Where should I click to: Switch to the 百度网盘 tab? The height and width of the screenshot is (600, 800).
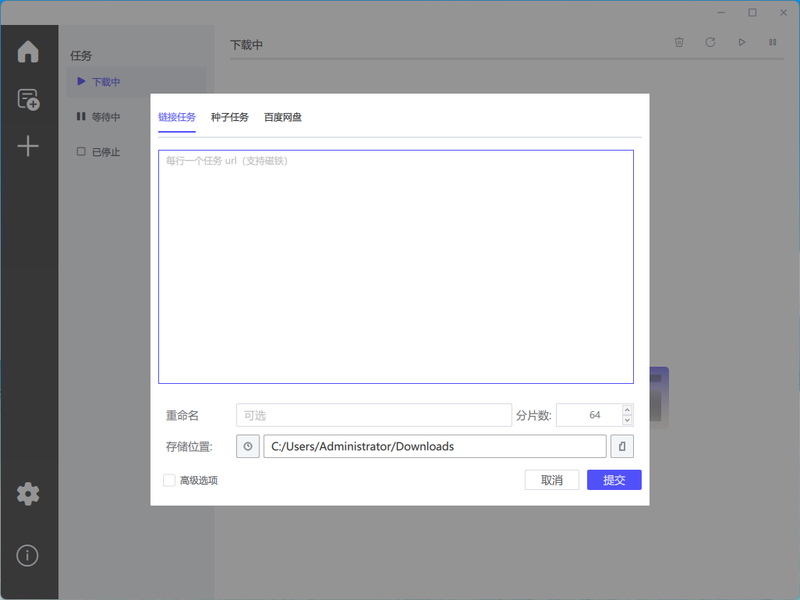[283, 117]
